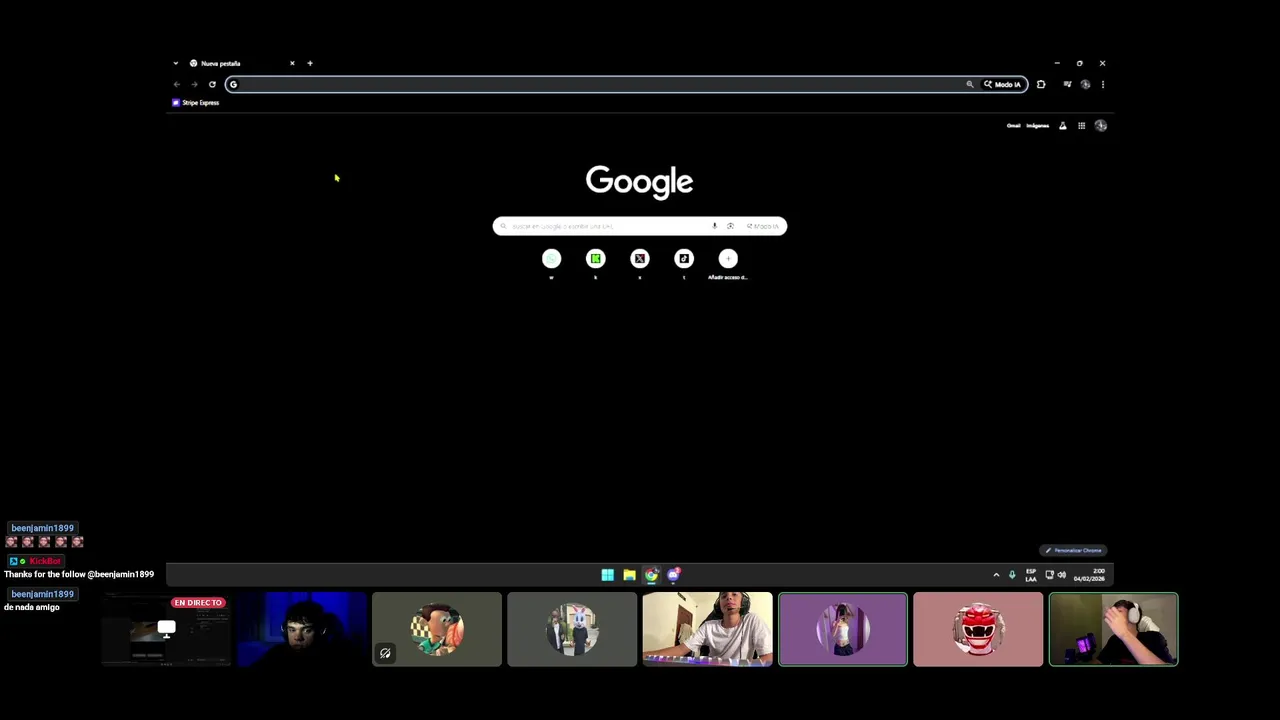This screenshot has width=1280, height=720.
Task: Open the Windows Start menu
Action: tap(607, 575)
